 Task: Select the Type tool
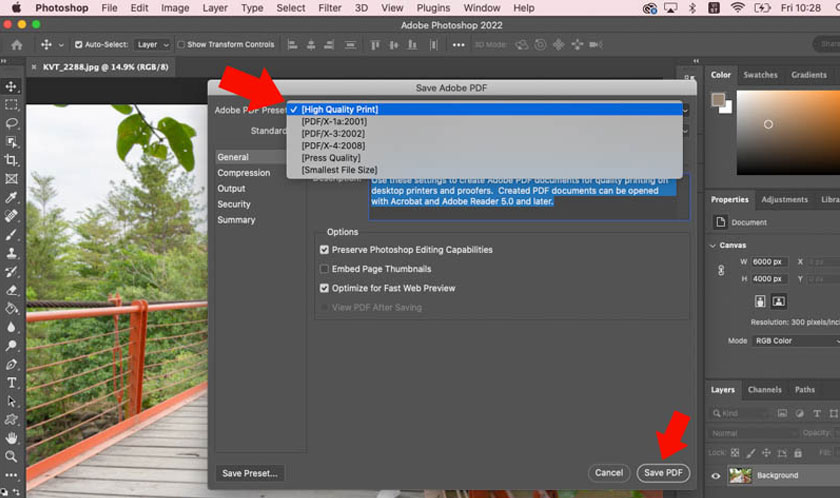click(x=11, y=382)
